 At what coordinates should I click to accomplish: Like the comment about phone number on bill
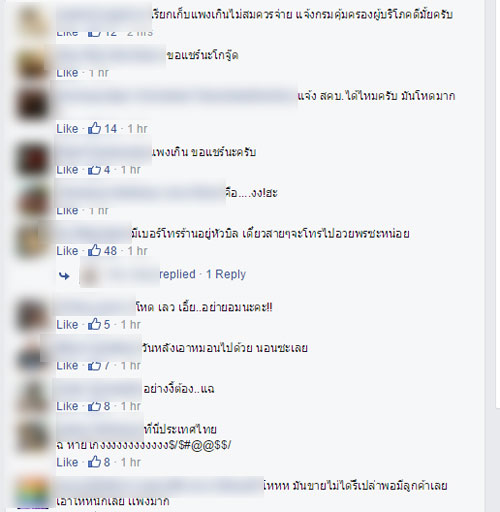click(67, 251)
